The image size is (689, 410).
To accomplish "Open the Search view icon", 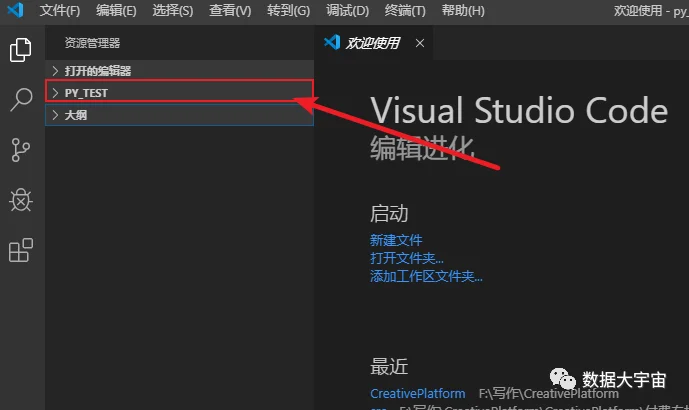I will [21, 99].
